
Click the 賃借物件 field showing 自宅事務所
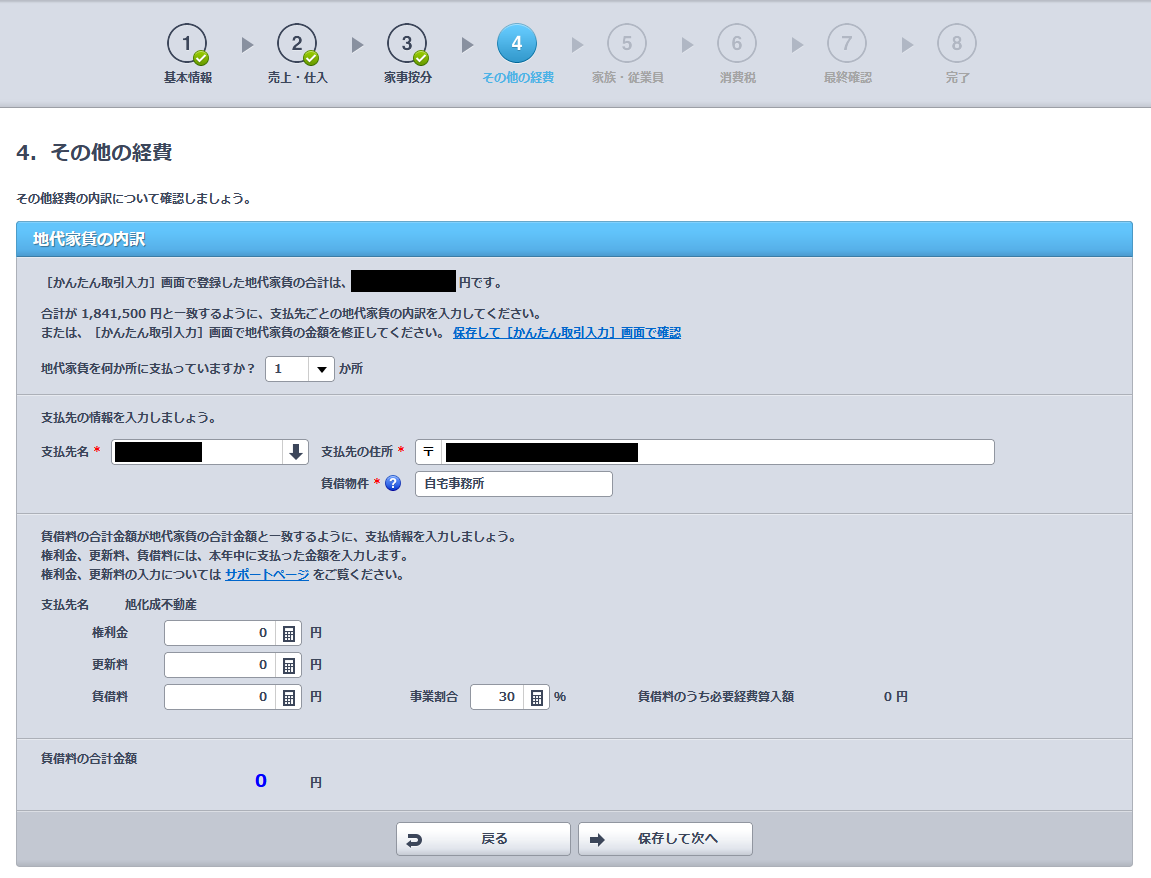(x=513, y=483)
